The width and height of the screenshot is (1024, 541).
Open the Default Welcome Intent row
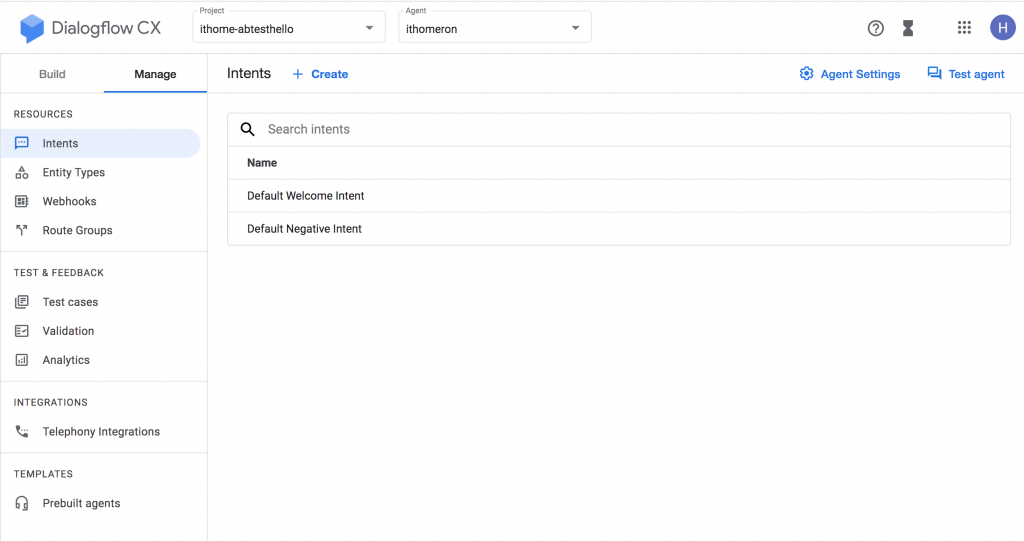click(618, 196)
